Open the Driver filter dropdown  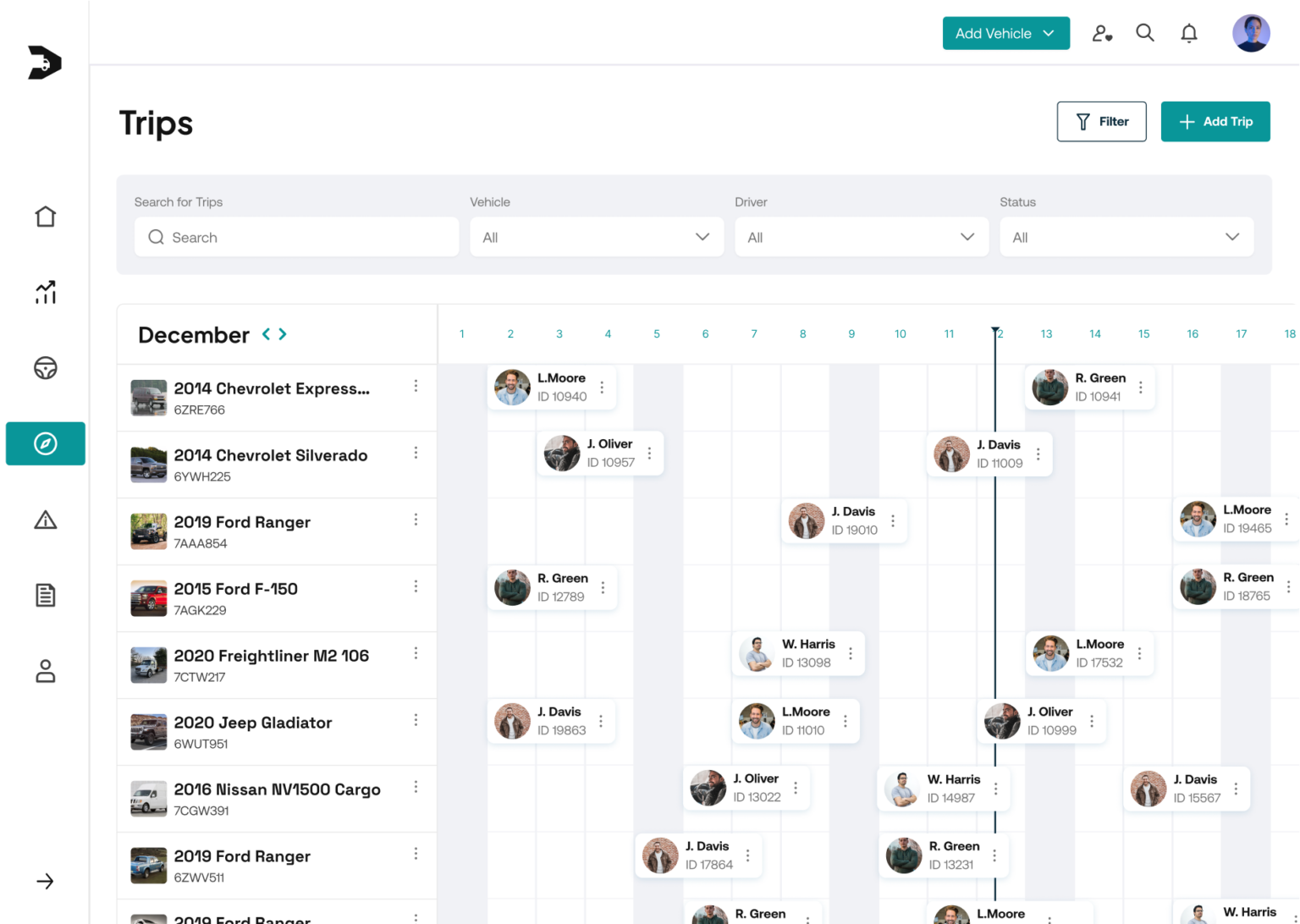pos(861,237)
